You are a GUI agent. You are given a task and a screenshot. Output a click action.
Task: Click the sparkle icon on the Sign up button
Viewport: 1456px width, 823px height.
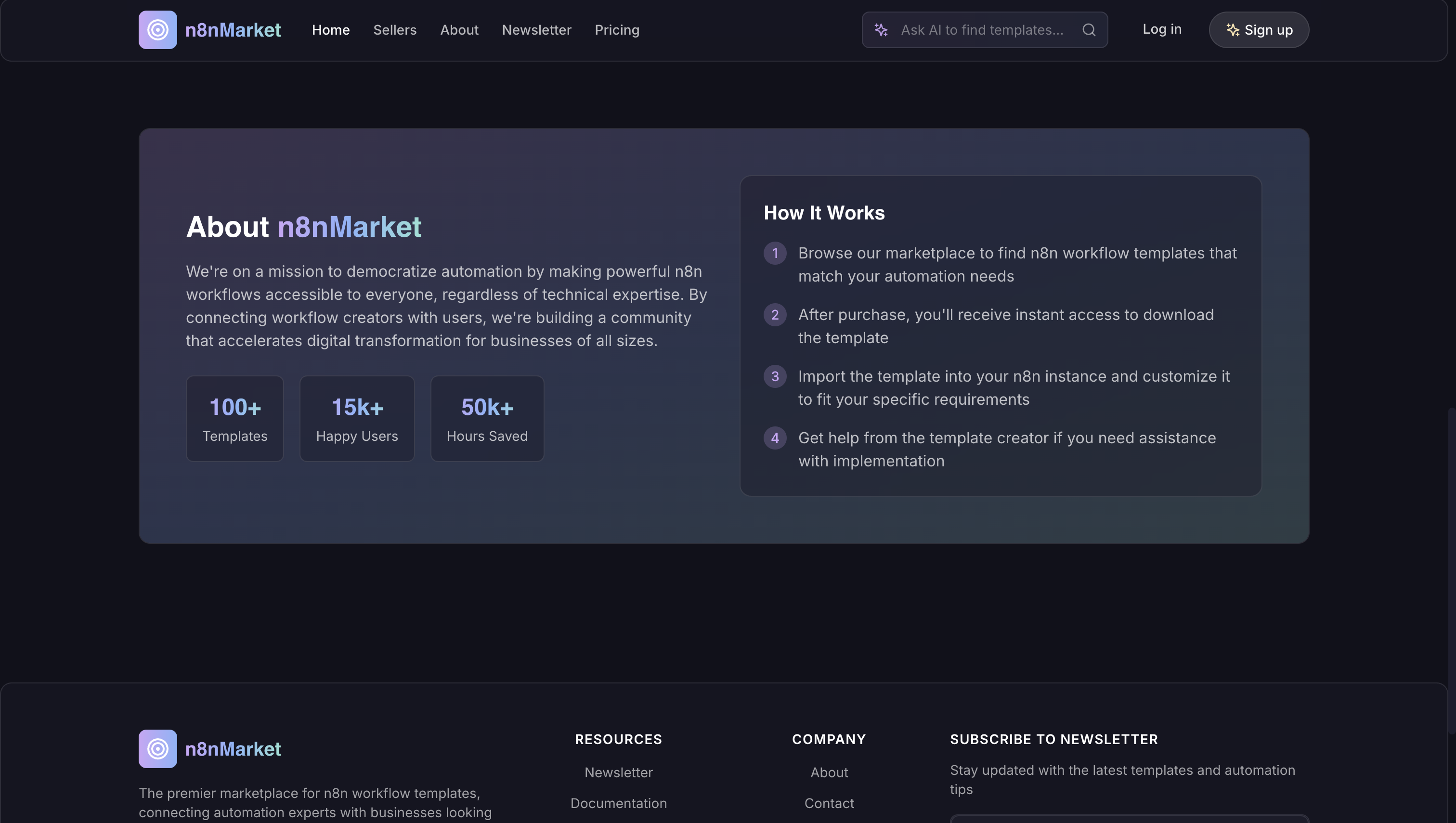pyautogui.click(x=1232, y=29)
